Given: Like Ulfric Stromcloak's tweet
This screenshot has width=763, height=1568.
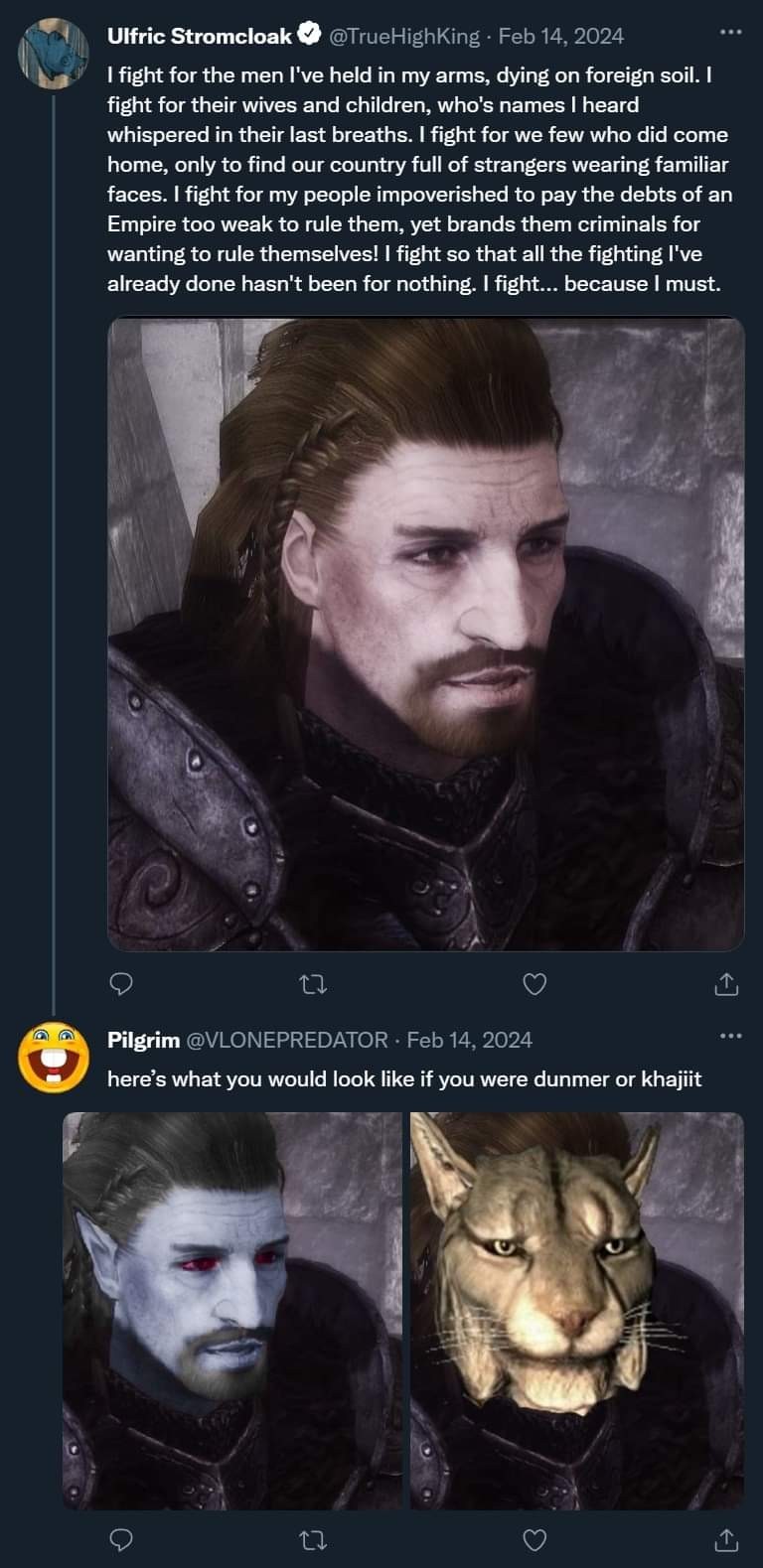Looking at the screenshot, I should [534, 984].
